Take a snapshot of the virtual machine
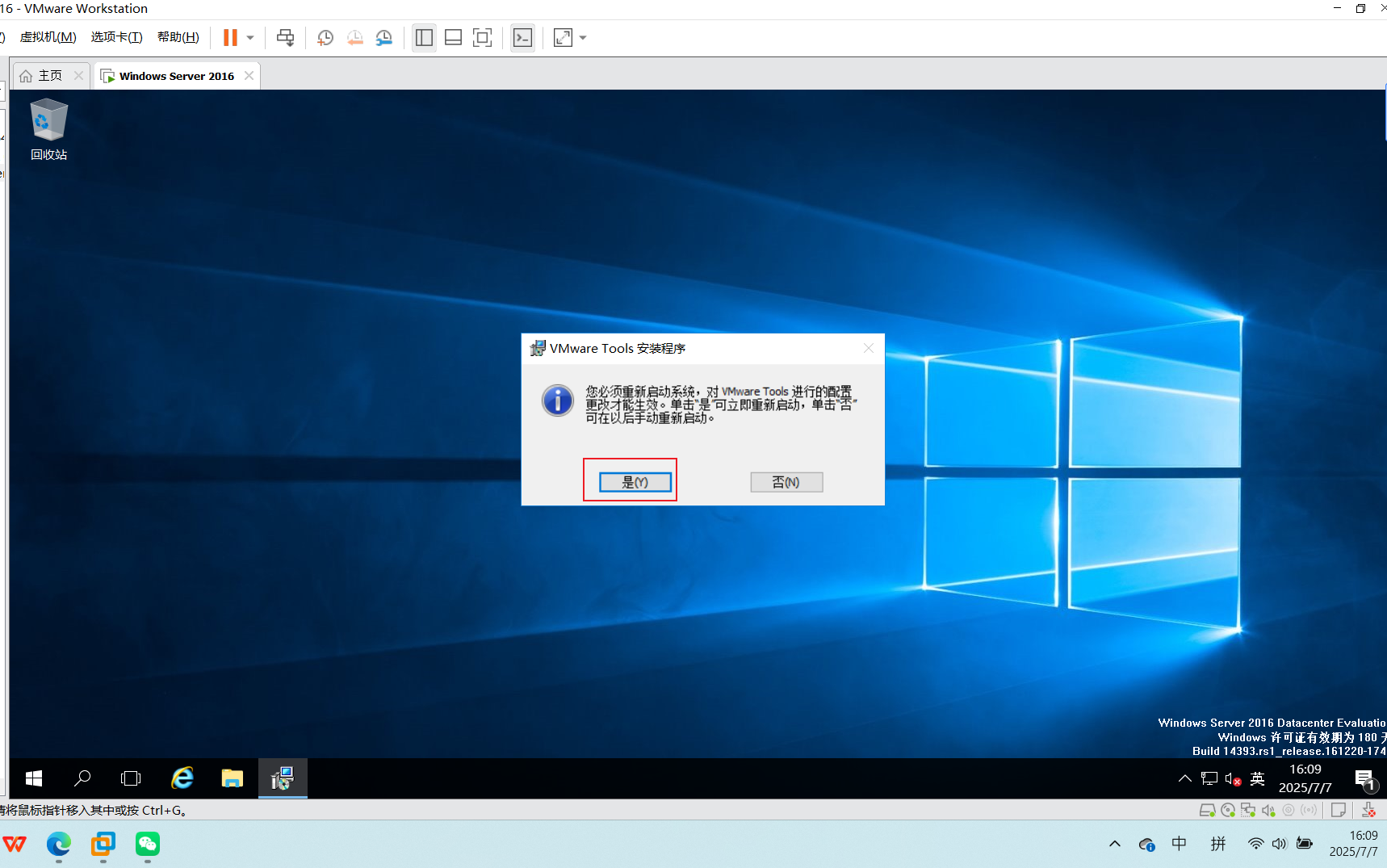The height and width of the screenshot is (868, 1387). tap(325, 37)
